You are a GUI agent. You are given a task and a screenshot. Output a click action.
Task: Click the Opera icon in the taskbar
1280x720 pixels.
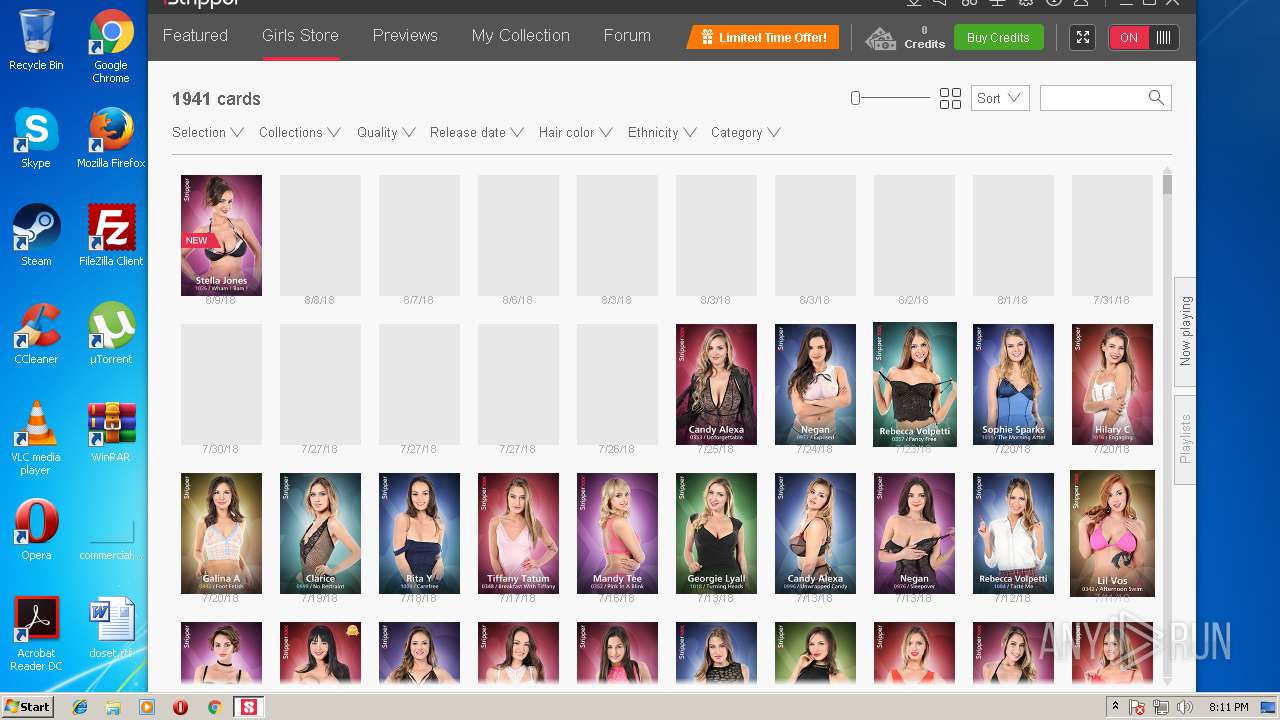[x=180, y=707]
